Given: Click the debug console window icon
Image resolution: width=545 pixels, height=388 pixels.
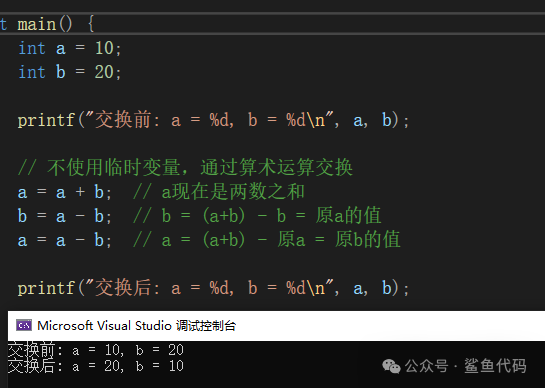Looking at the screenshot, I should 24,325.
